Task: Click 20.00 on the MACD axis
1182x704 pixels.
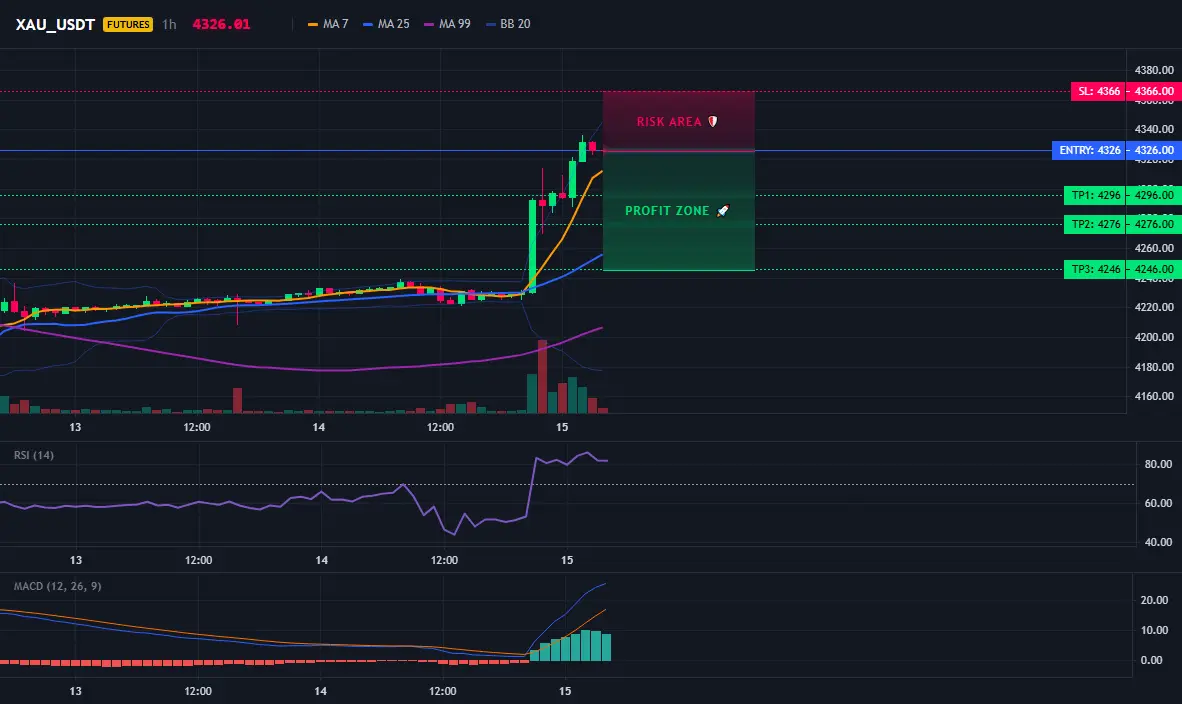Action: [1154, 600]
